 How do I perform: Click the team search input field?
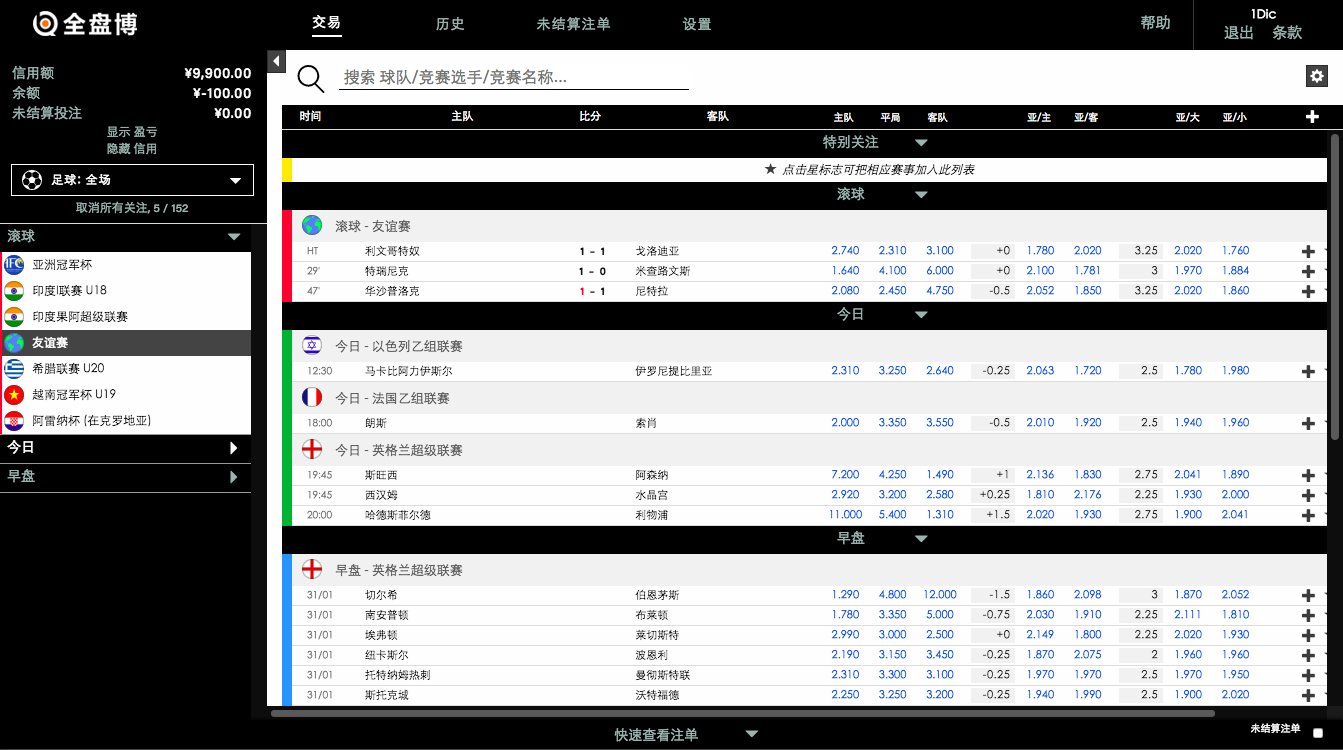(x=514, y=77)
